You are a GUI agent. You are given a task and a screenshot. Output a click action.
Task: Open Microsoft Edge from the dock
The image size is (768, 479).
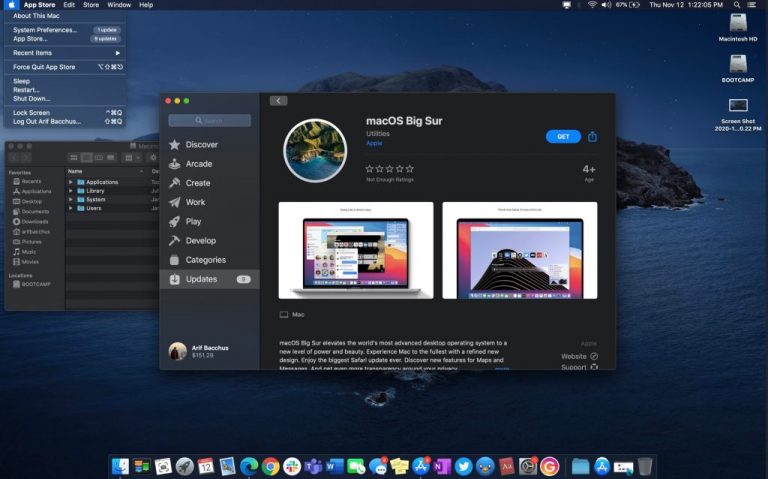point(249,466)
